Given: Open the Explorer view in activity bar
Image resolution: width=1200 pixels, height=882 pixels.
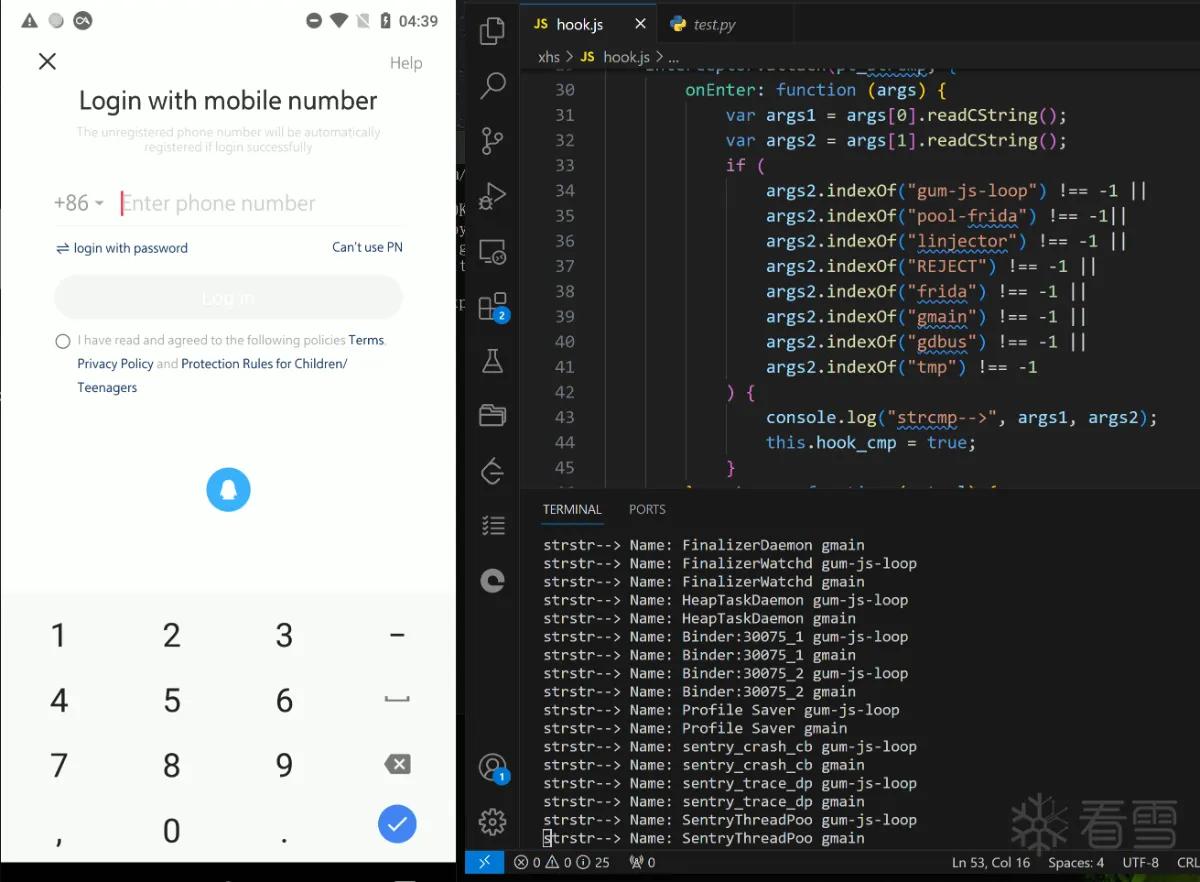Looking at the screenshot, I should (x=492, y=30).
